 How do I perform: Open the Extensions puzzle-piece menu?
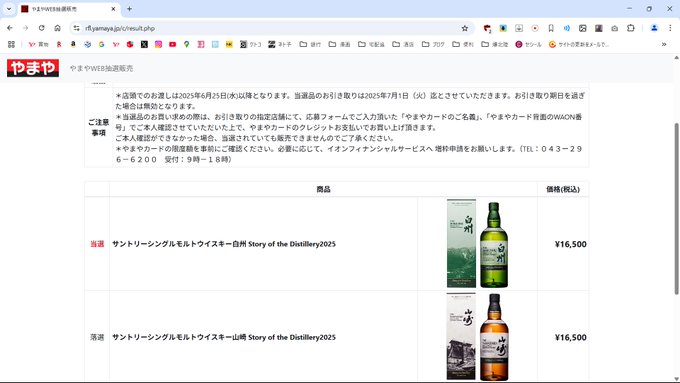point(631,28)
